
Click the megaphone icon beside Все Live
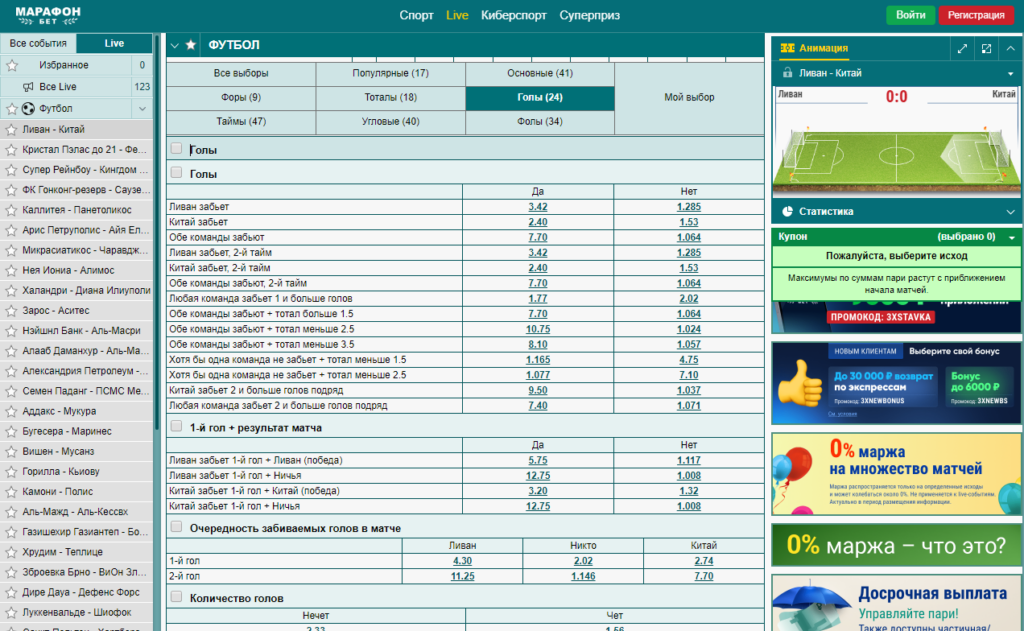28,86
